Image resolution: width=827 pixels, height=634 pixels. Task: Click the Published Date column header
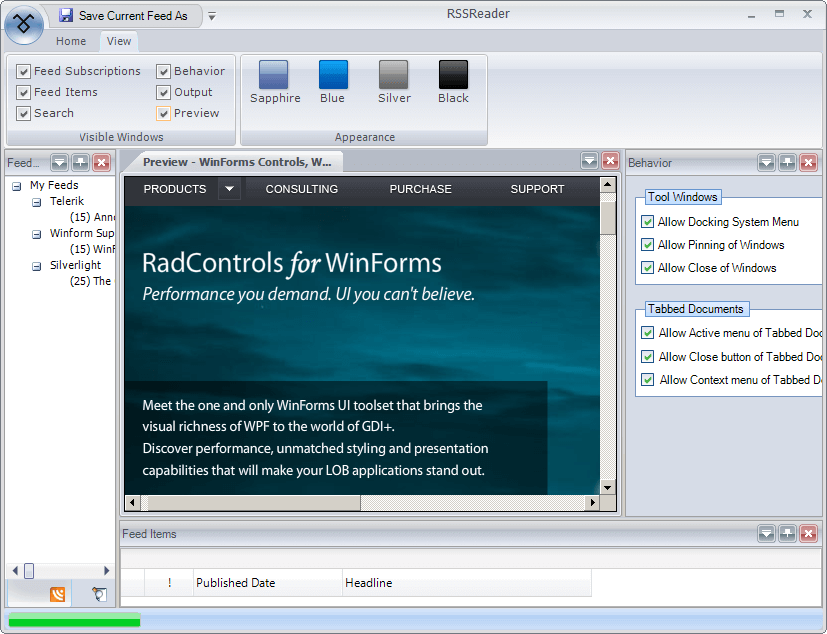point(235,583)
